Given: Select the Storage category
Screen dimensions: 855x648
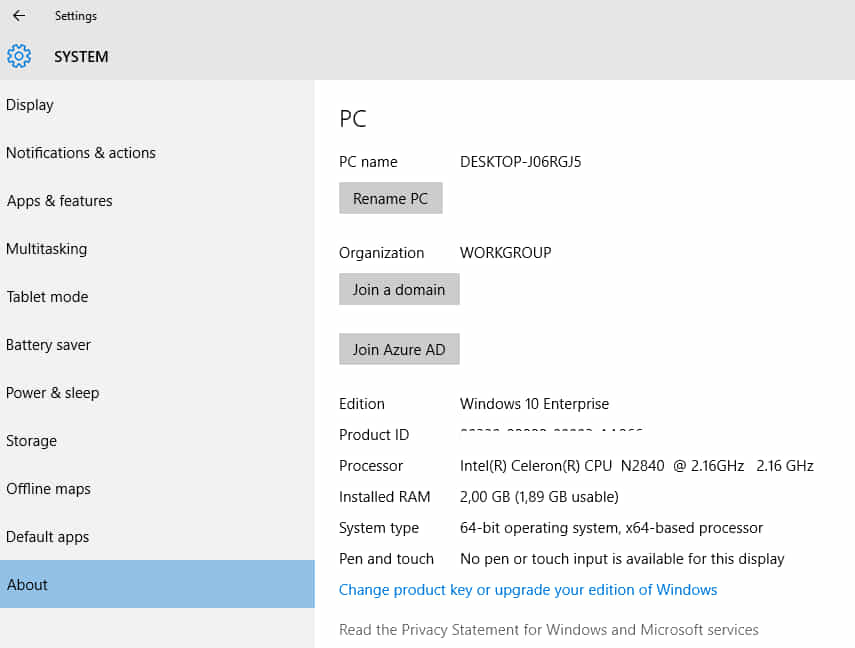Looking at the screenshot, I should (x=31, y=441).
